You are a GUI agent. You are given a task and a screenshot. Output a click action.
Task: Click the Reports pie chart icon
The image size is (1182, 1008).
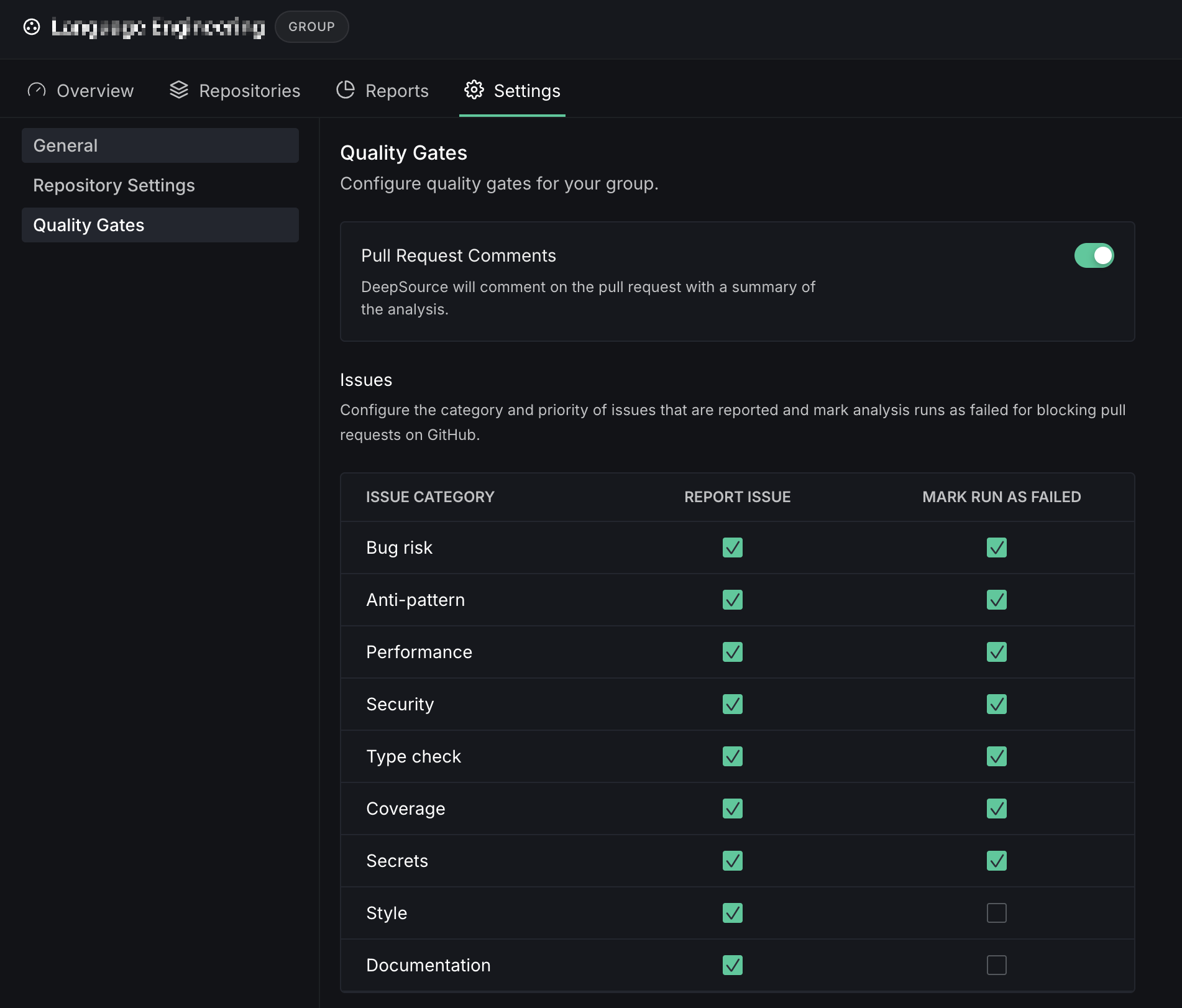coord(346,90)
